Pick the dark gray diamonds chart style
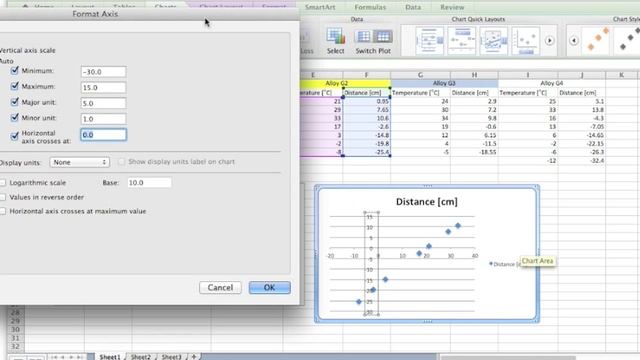This screenshot has width=640, height=360. click(629, 40)
